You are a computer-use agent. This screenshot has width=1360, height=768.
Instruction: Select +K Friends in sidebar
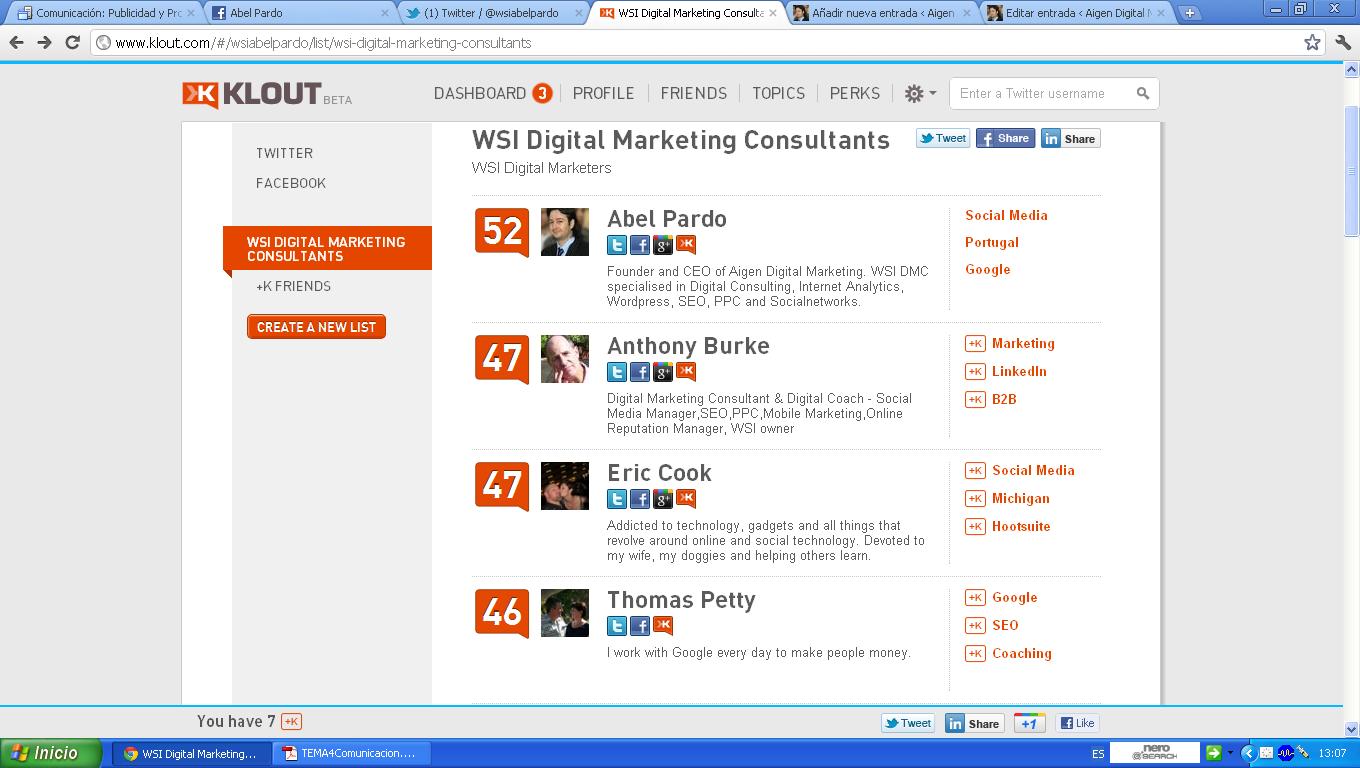(293, 286)
